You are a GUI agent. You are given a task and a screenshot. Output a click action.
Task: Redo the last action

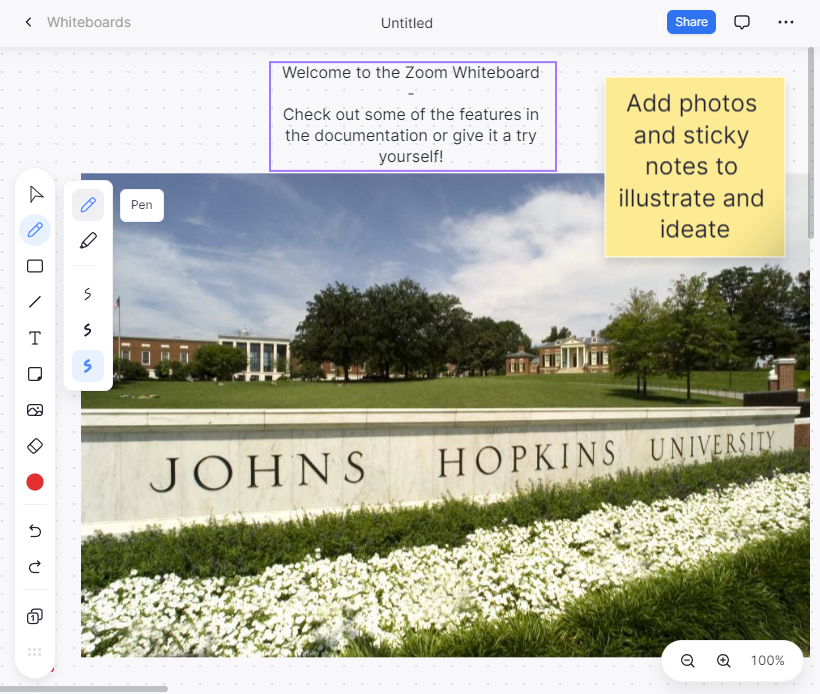[35, 567]
